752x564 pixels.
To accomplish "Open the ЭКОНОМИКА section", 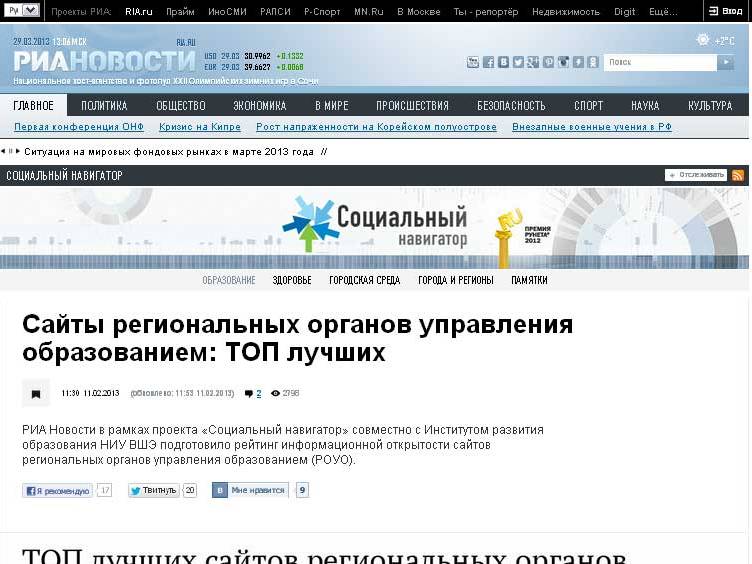I will (259, 106).
